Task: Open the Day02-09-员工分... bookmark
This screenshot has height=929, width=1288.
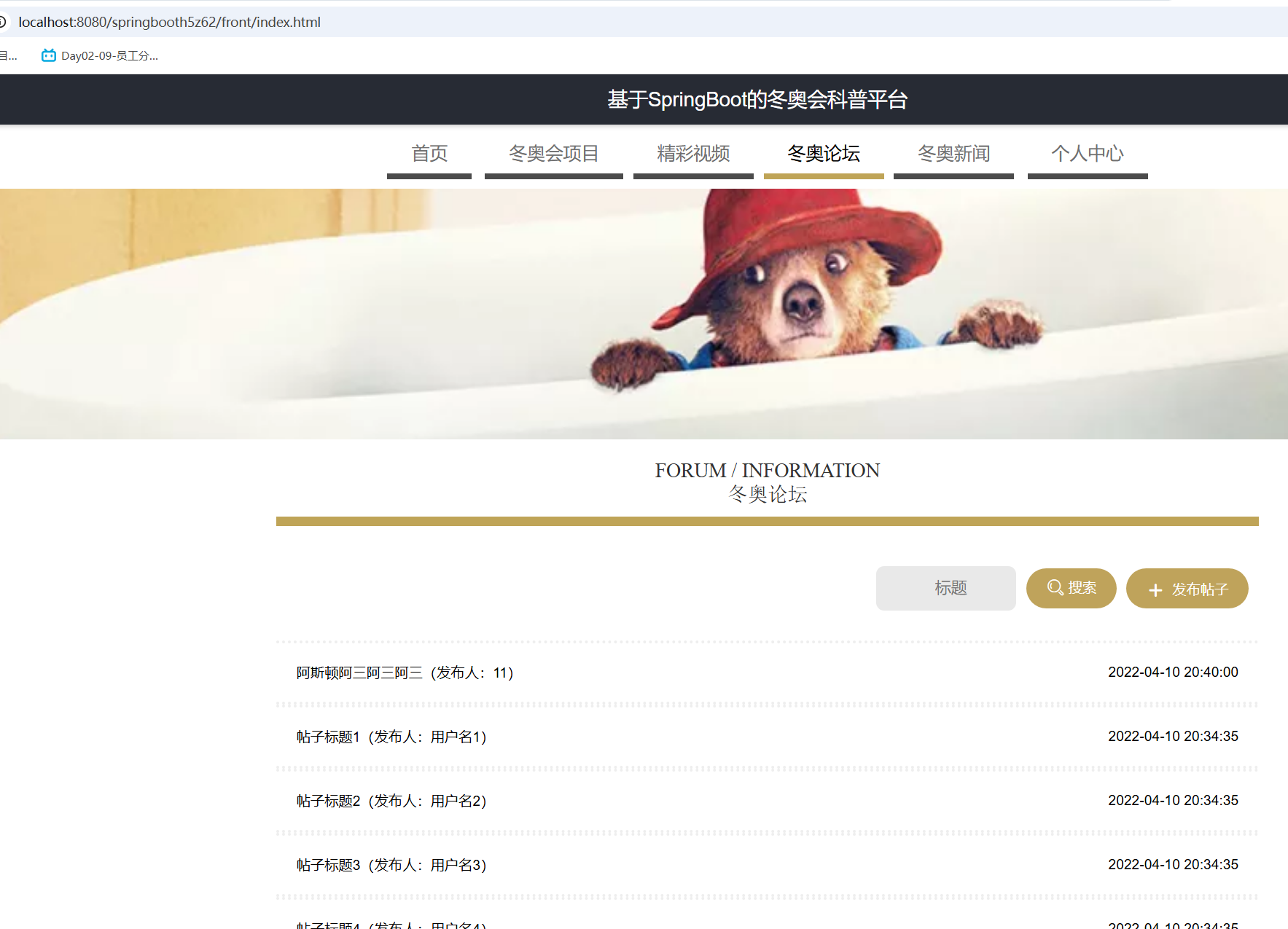Action: coord(100,55)
